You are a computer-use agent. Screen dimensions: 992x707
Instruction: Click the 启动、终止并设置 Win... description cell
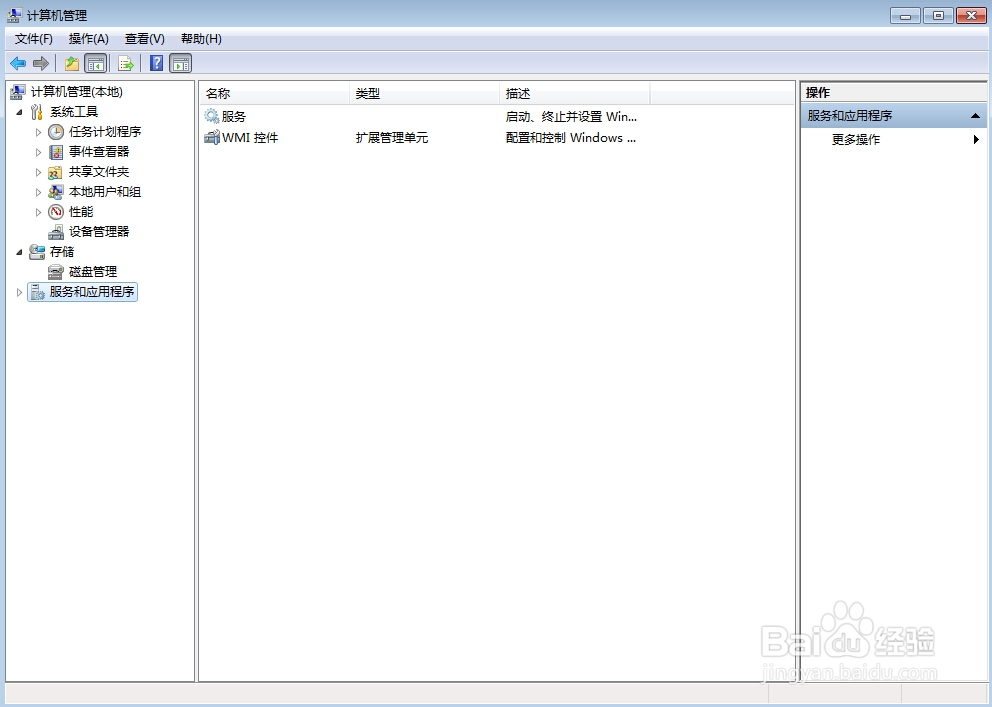click(x=571, y=116)
